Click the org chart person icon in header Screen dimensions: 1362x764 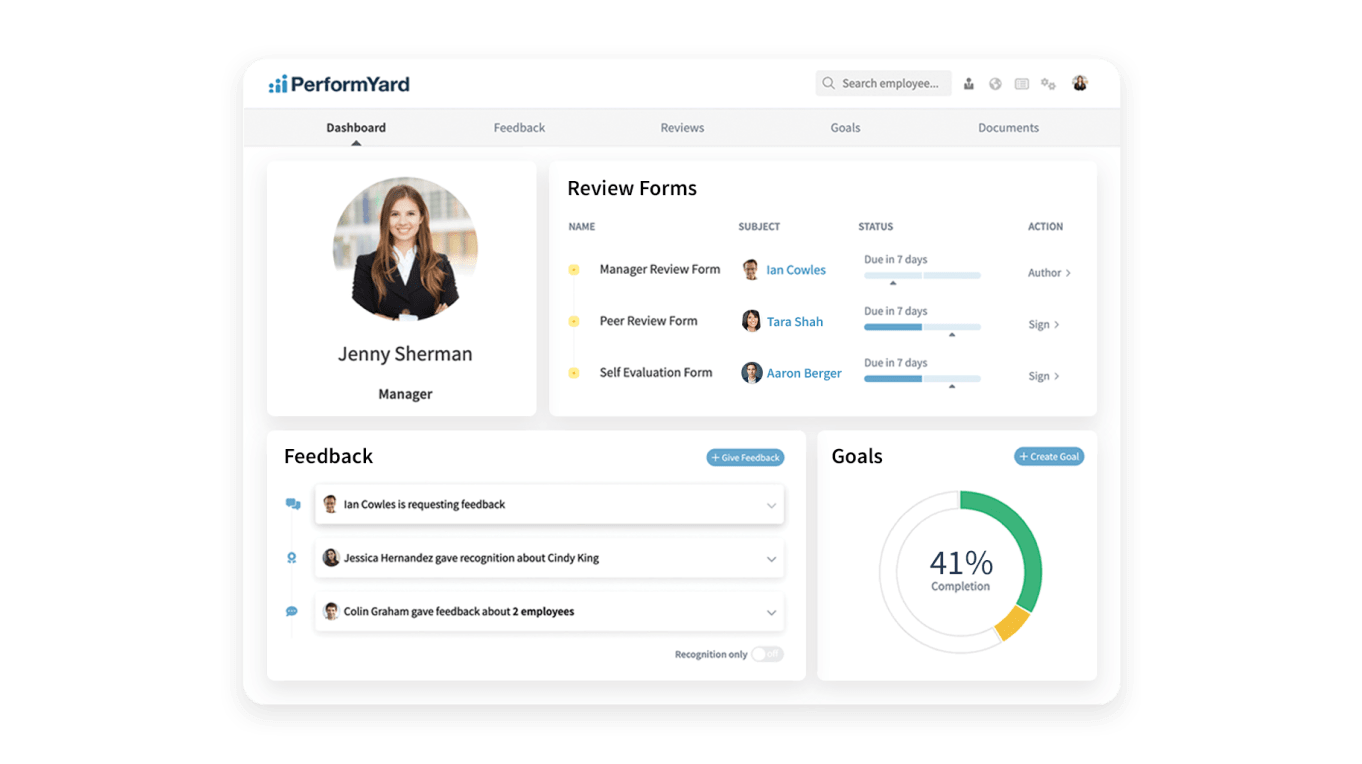tap(968, 84)
